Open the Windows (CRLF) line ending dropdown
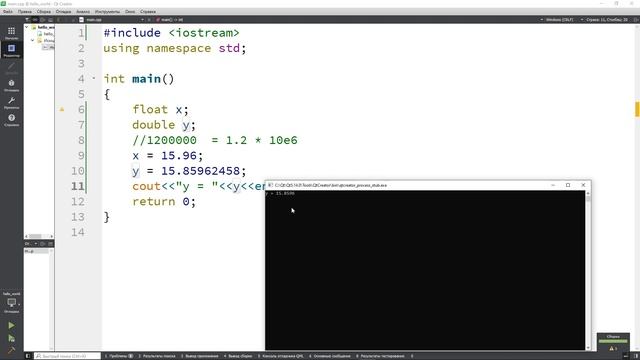This screenshot has width=640, height=360. coord(557,20)
